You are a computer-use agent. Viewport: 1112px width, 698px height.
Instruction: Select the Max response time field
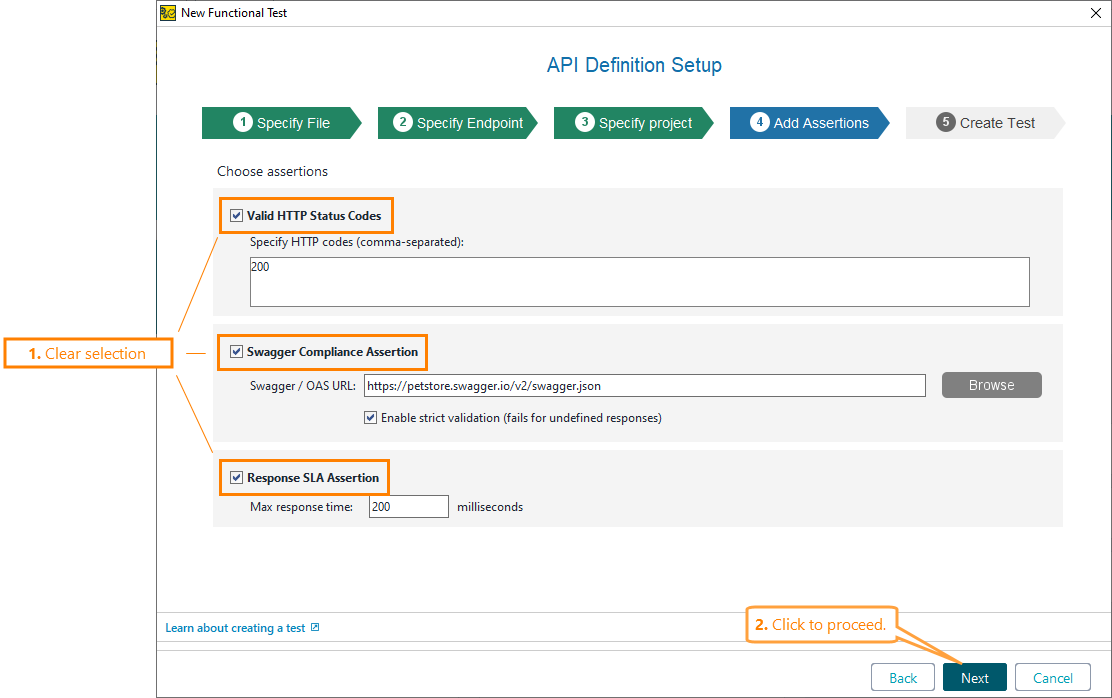[408, 506]
